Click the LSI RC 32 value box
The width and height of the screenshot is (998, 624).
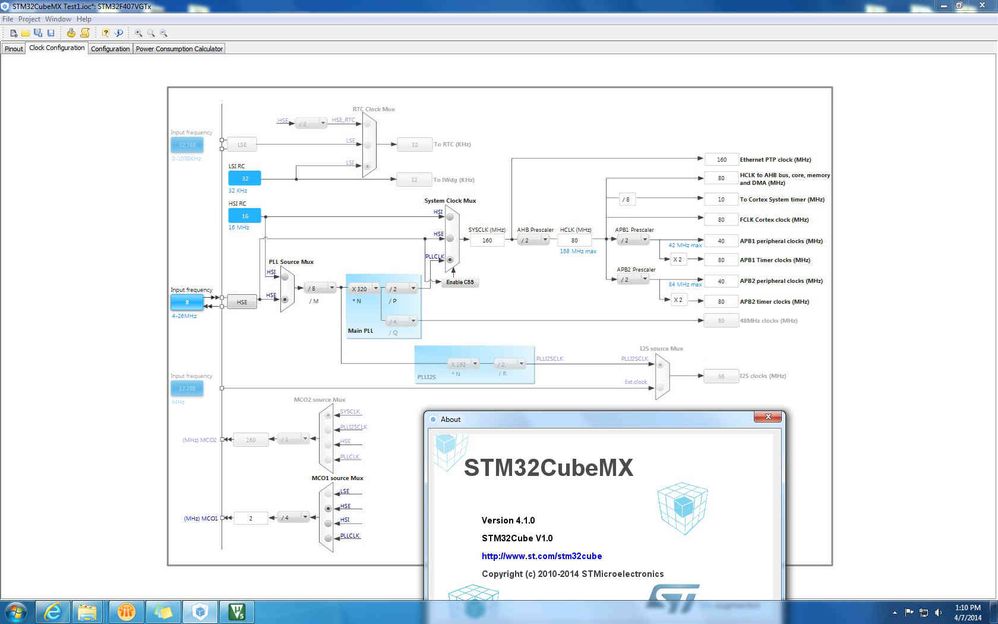click(x=244, y=178)
